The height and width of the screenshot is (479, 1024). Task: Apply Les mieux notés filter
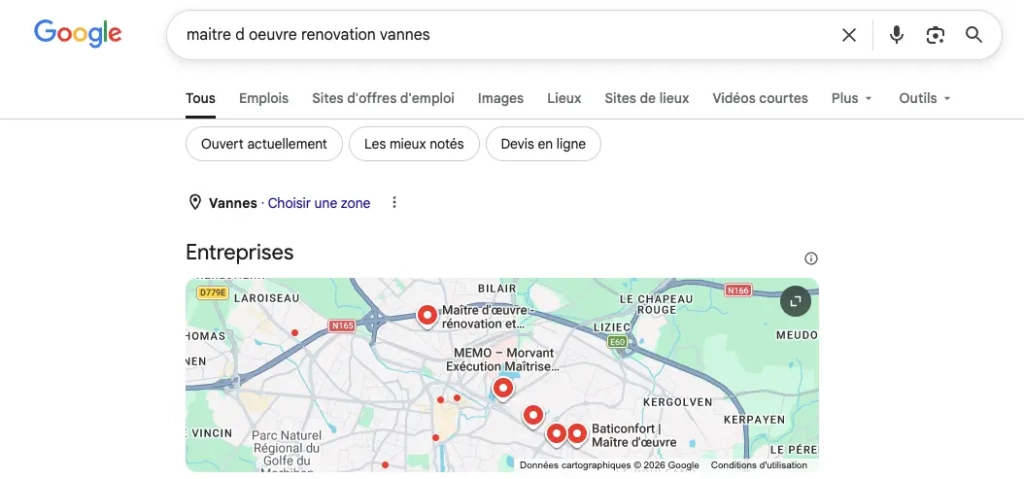coord(414,144)
